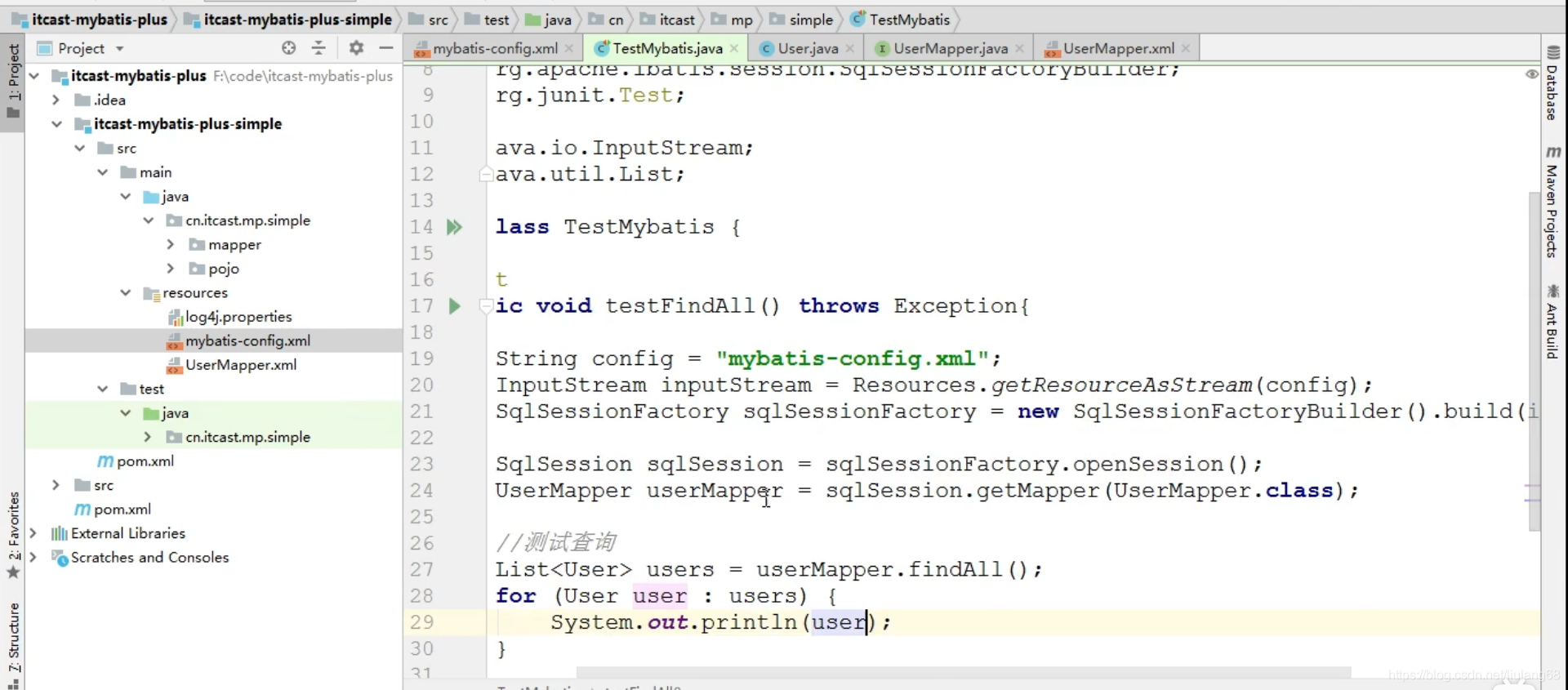Viewport: 1568px width, 690px height.
Task: Close the UserMapper.java tab
Action: [1019, 48]
